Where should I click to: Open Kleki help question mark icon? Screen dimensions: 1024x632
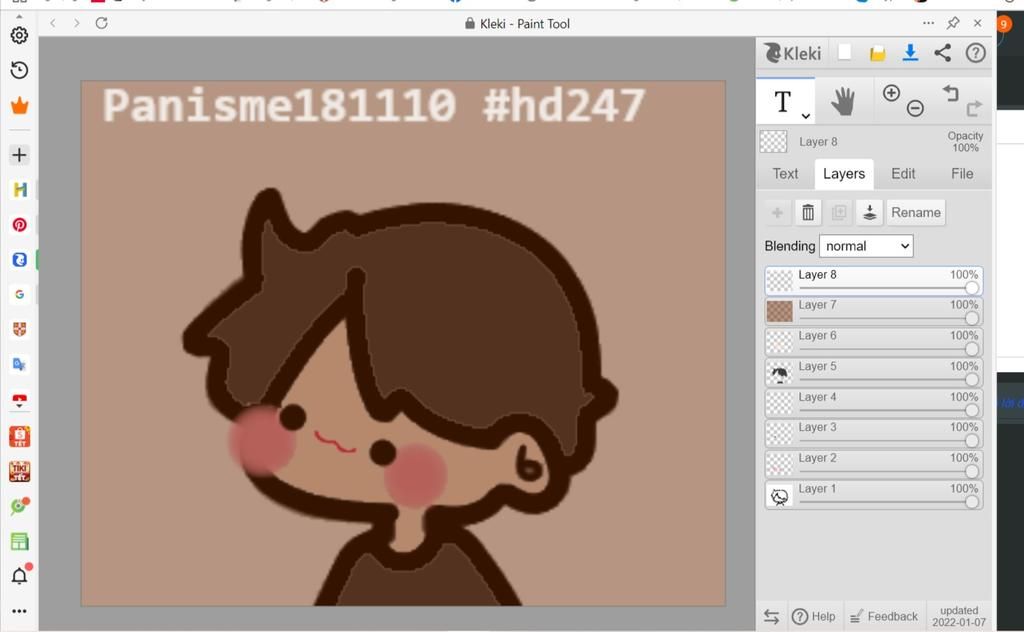(975, 53)
